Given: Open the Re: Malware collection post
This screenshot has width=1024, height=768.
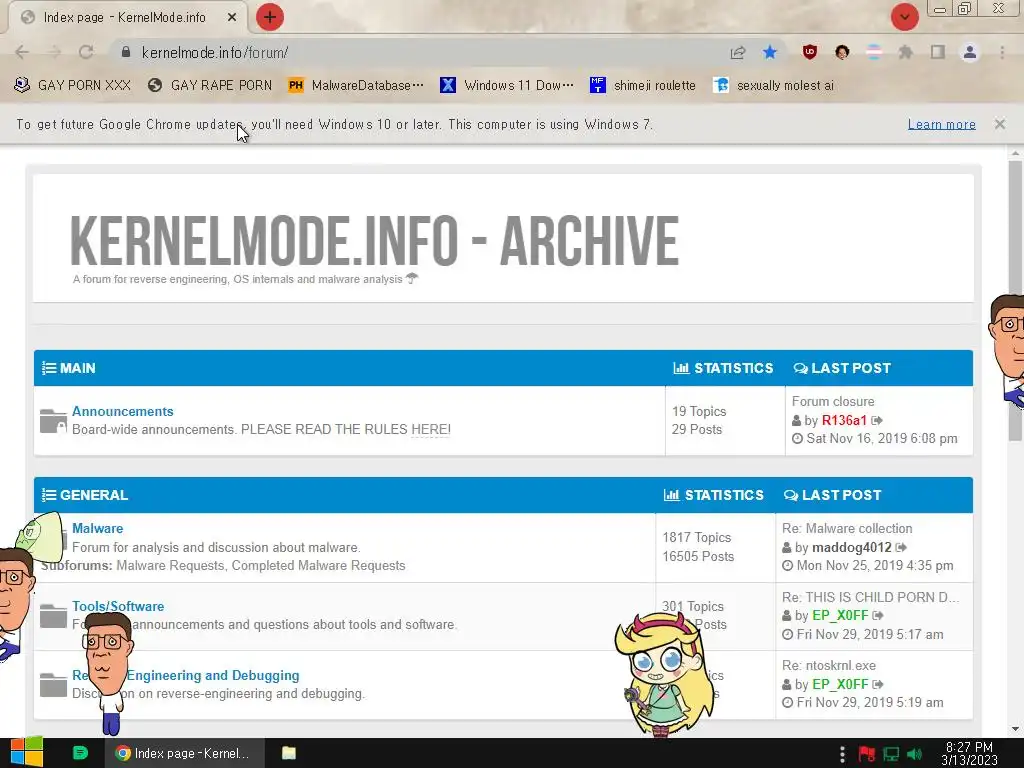Looking at the screenshot, I should click(847, 528).
